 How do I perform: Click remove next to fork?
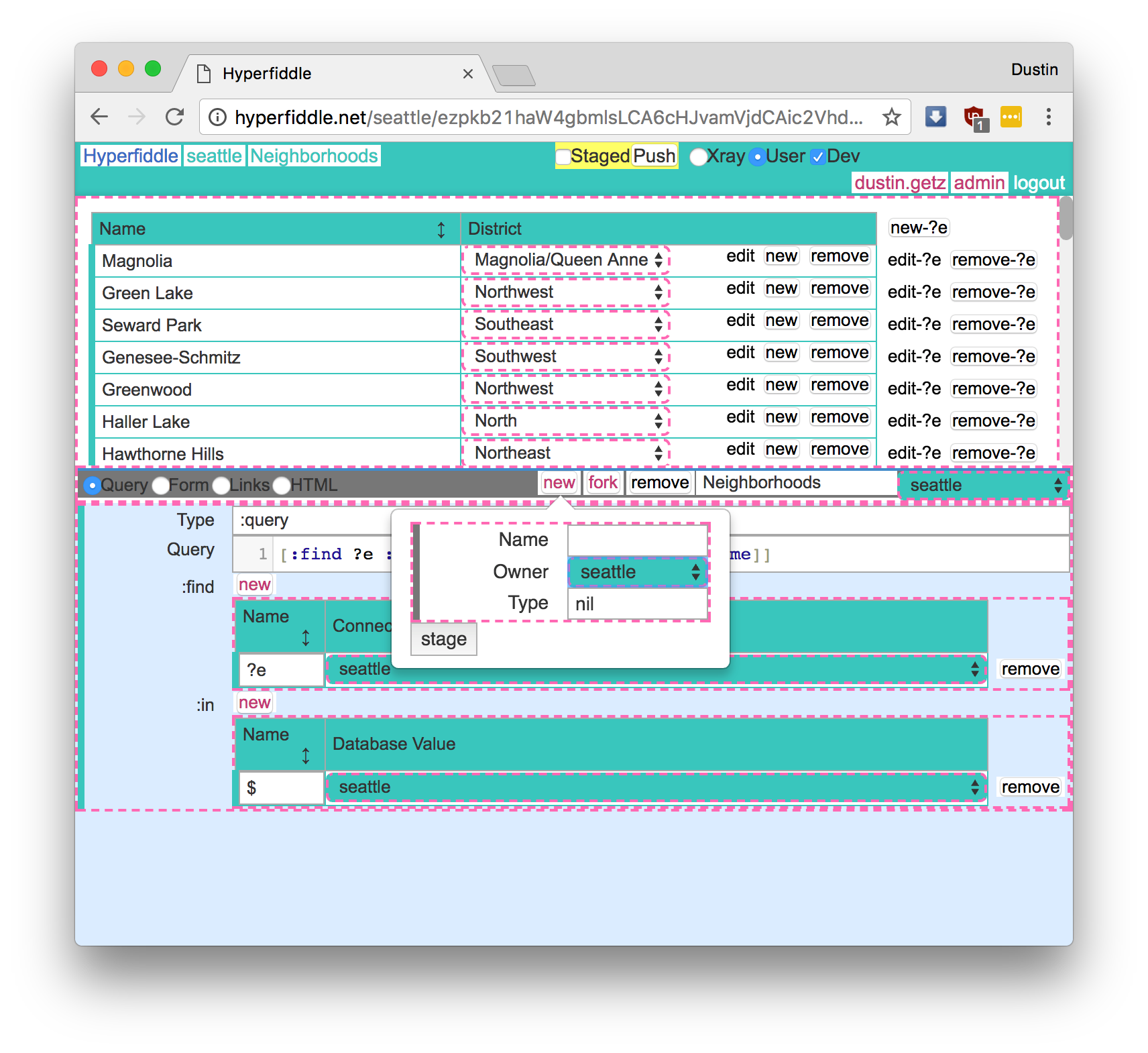pos(660,482)
